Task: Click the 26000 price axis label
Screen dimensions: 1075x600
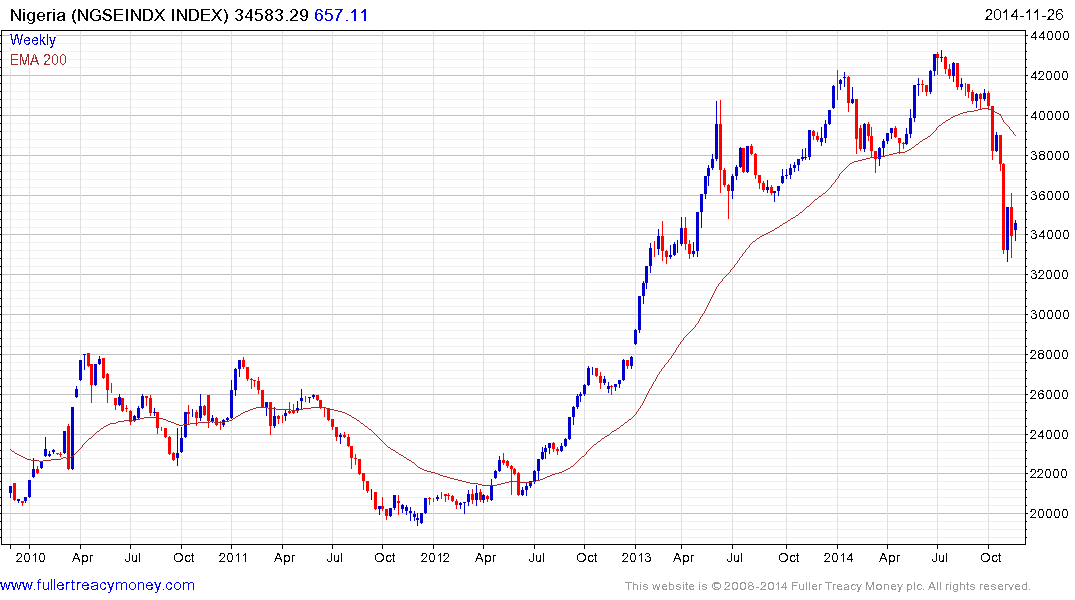Action: (x=1049, y=394)
